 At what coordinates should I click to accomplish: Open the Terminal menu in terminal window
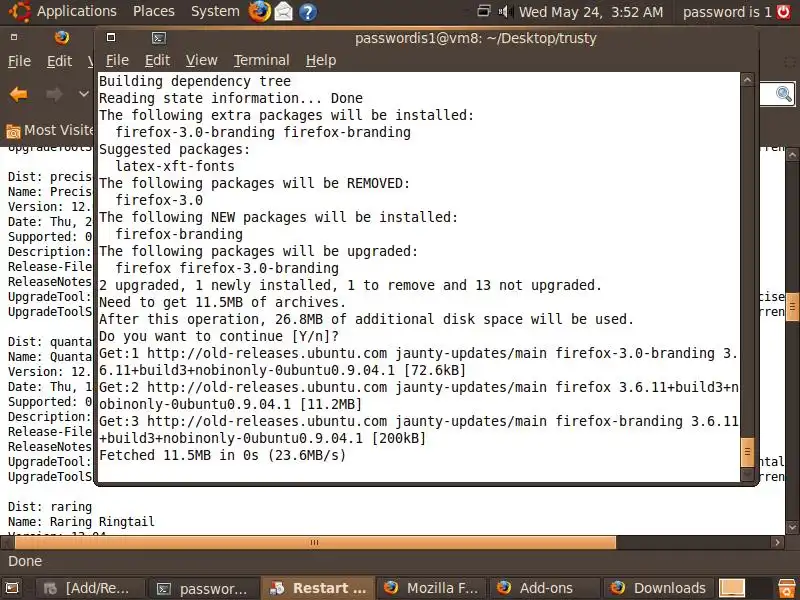[x=261, y=60]
